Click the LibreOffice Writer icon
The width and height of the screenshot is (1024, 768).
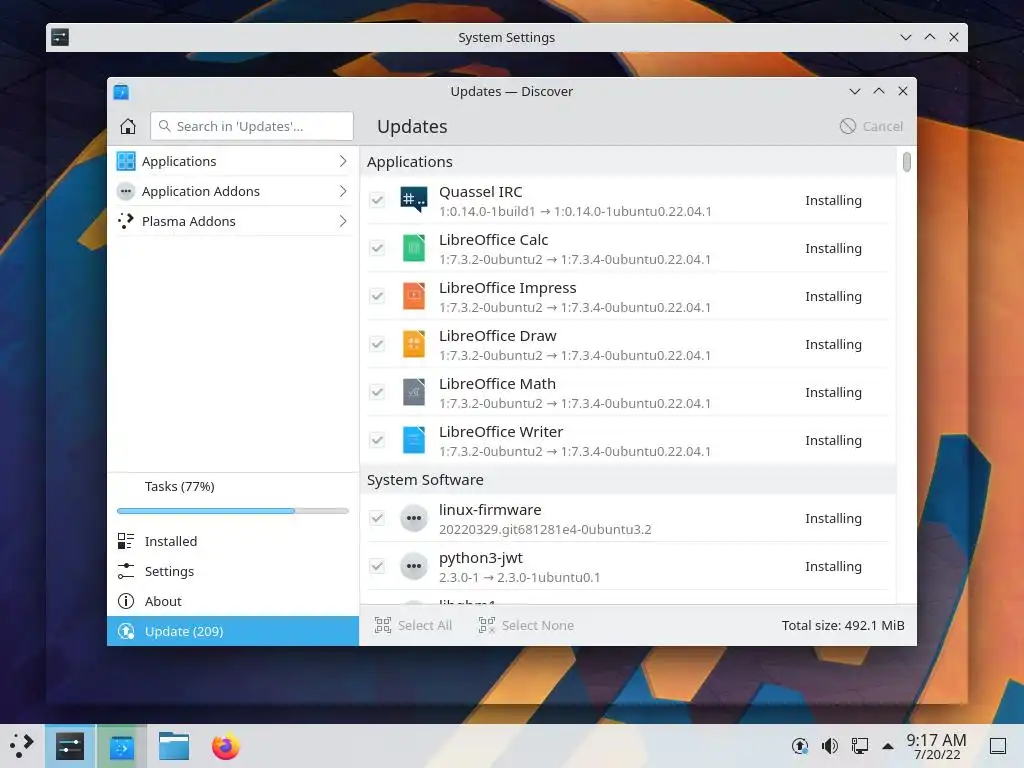coord(413,440)
